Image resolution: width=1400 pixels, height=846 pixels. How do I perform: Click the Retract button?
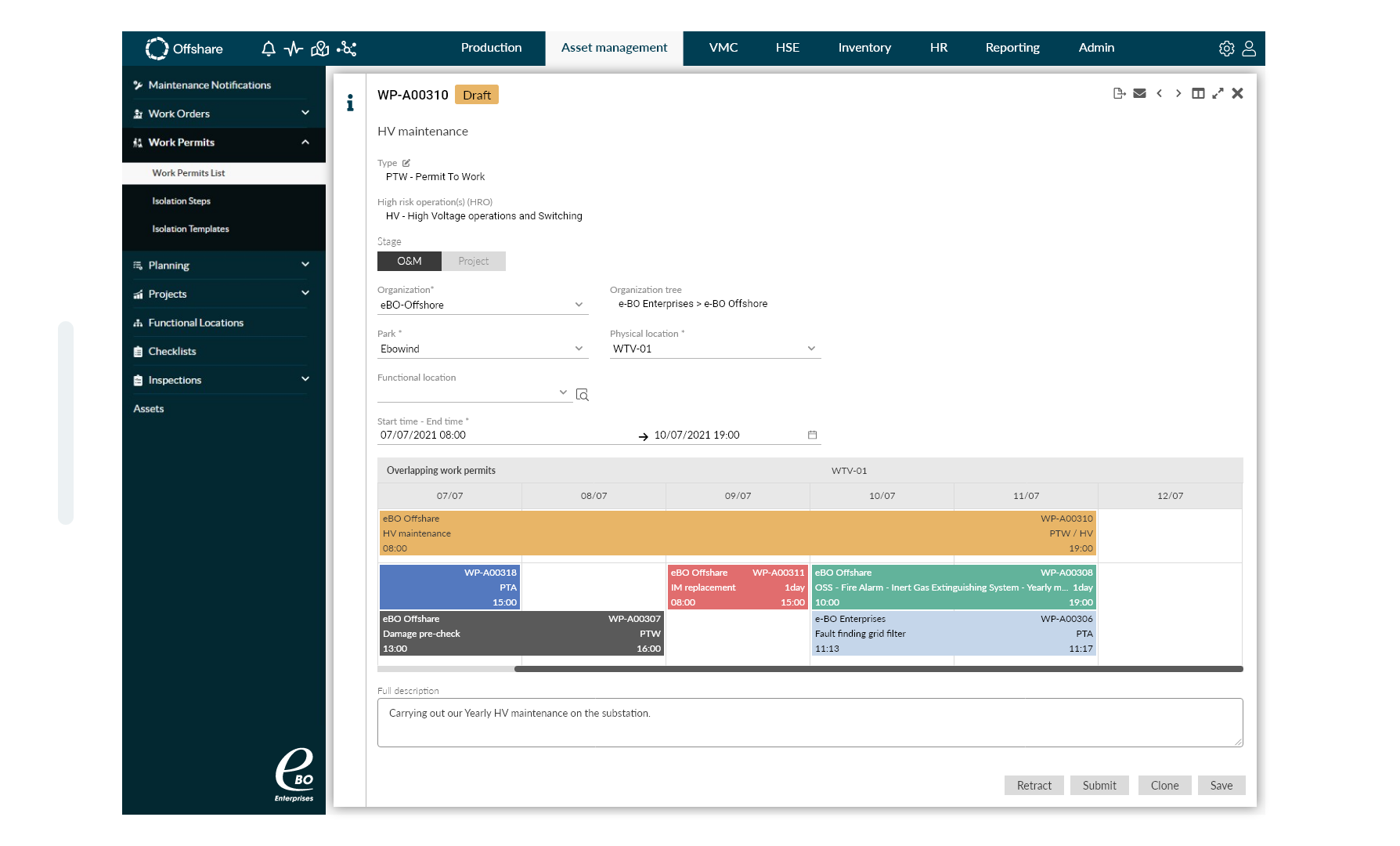click(1034, 785)
